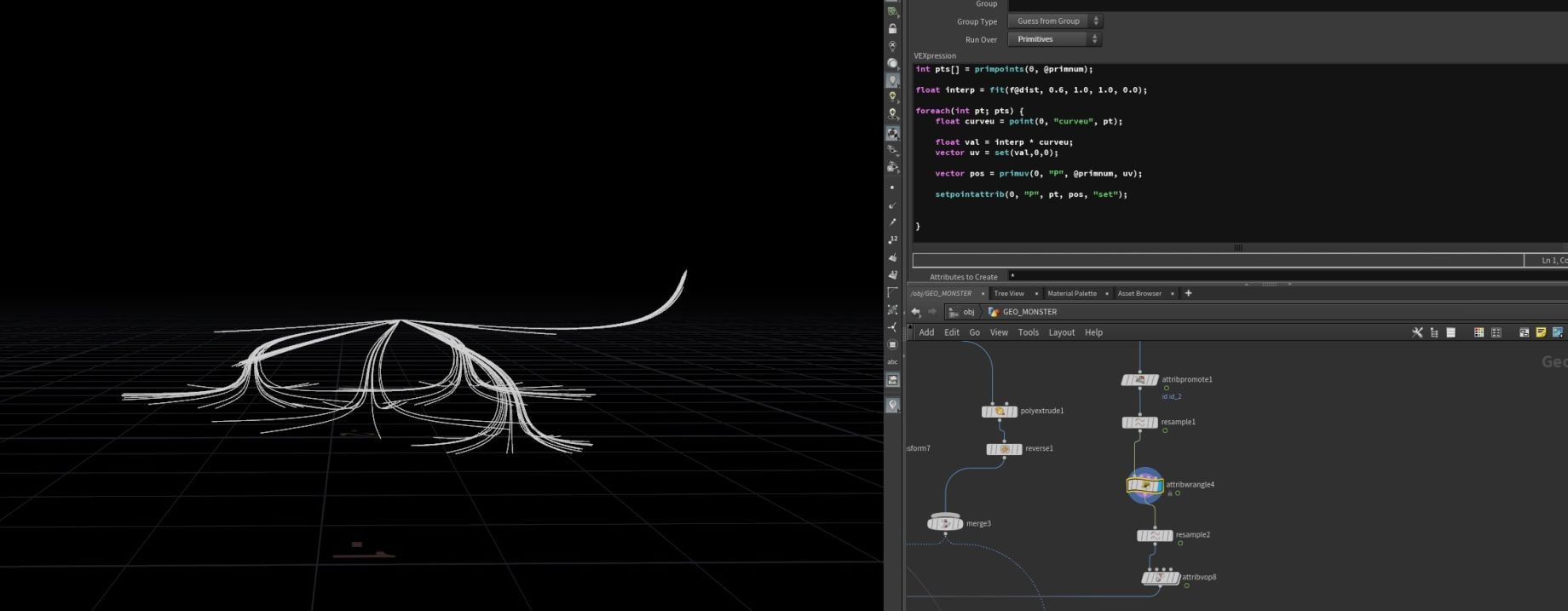This screenshot has height=611, width=1568.
Task: Open the Help menu in network editor
Action: [x=1093, y=332]
